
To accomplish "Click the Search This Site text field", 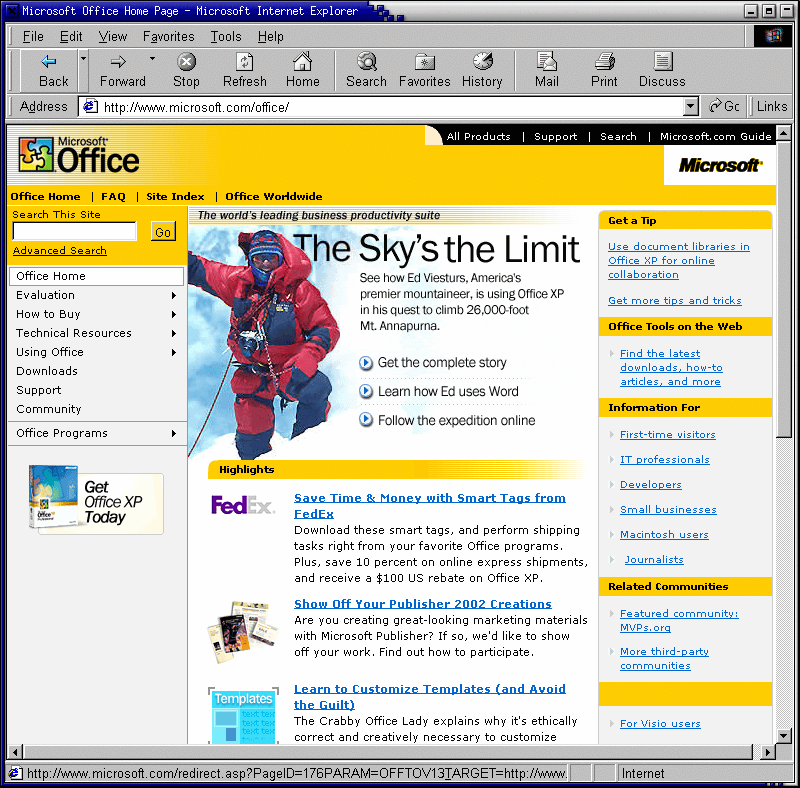I will 74,231.
